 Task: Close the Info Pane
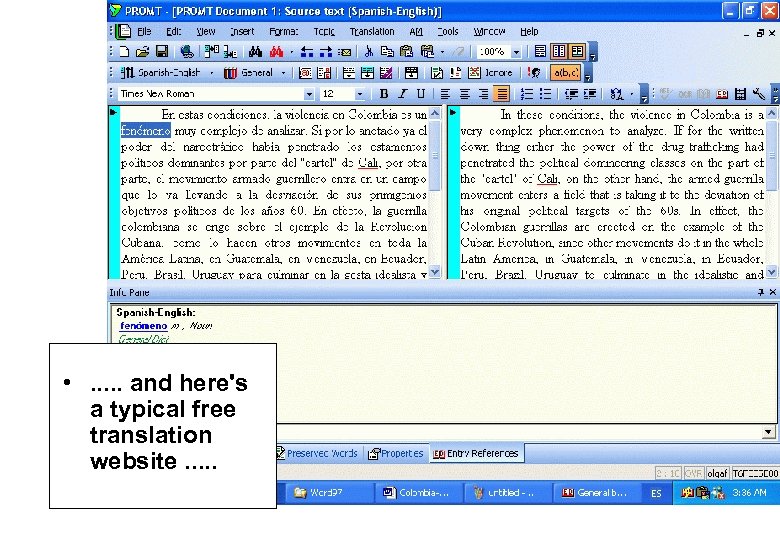pos(773,292)
